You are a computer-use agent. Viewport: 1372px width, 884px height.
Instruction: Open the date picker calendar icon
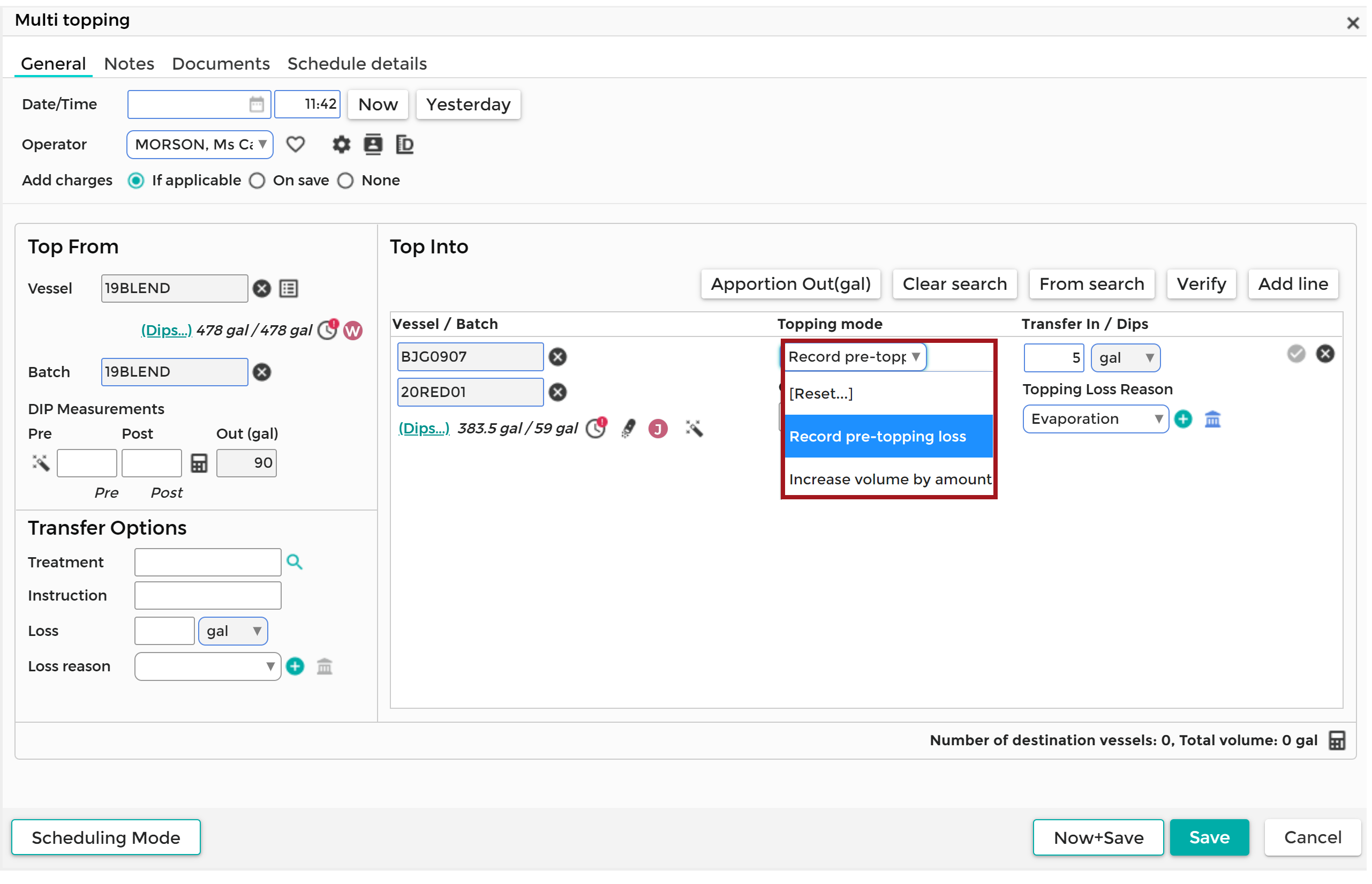[257, 105]
